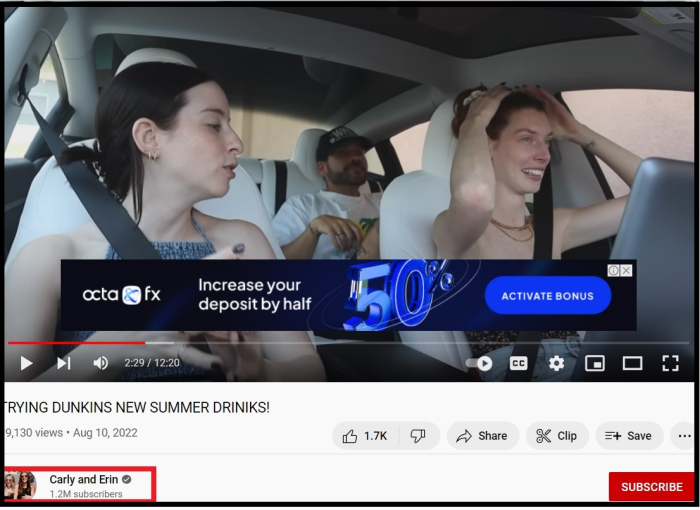Click the OctaFX logo in ad
700x510 pixels.
(x=121, y=295)
